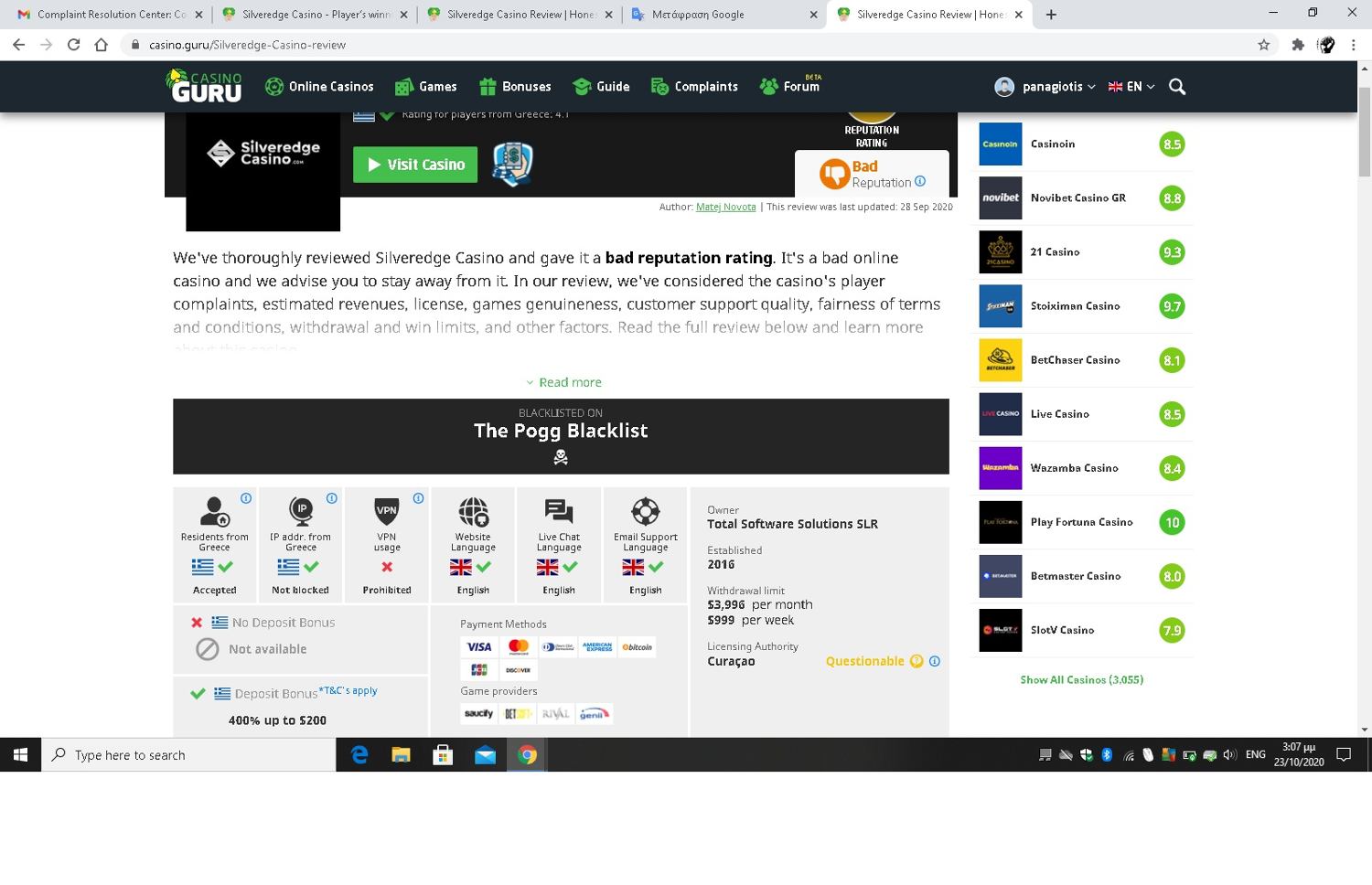This screenshot has height=885, width=1372.
Task: Bookmark page with the star icon
Action: pos(1264,45)
